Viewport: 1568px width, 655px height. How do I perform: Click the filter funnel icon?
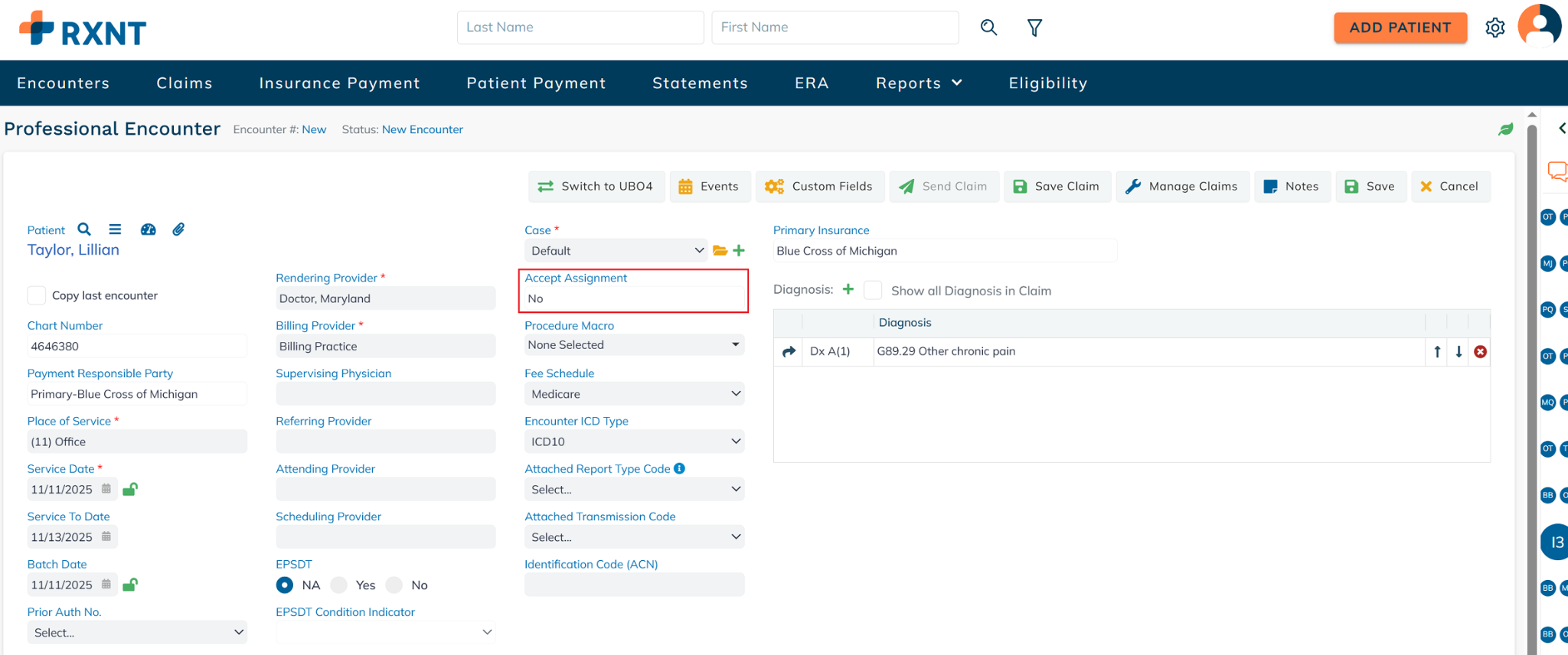pyautogui.click(x=1034, y=28)
